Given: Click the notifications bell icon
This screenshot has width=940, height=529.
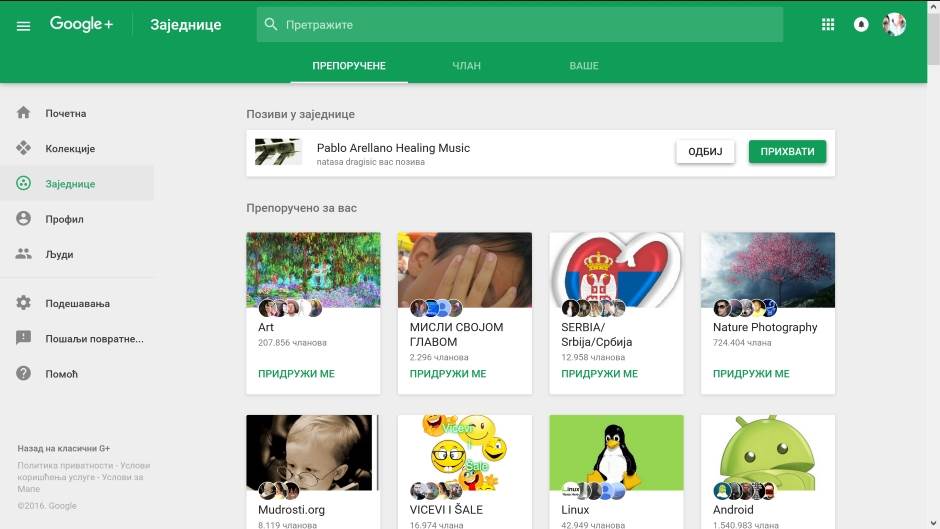Looking at the screenshot, I should click(x=861, y=25).
